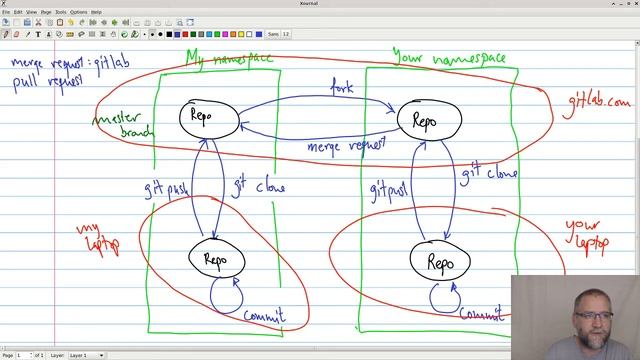
Task: Select the Eraser tool
Action: pos(16,34)
